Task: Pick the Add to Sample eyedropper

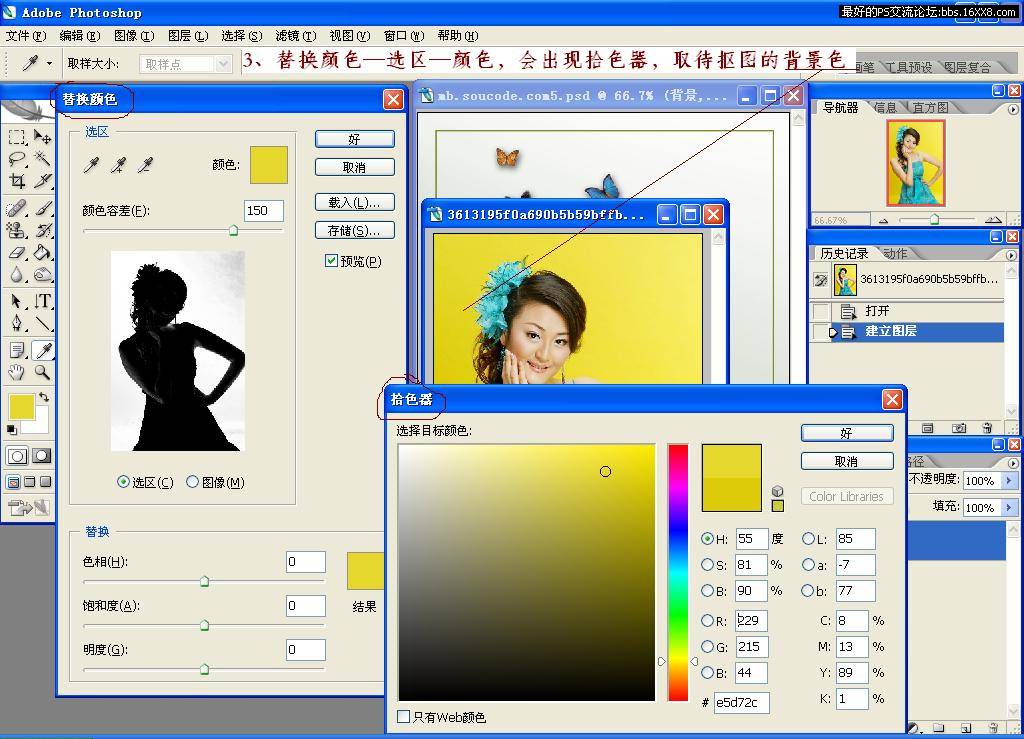Action: coord(118,165)
